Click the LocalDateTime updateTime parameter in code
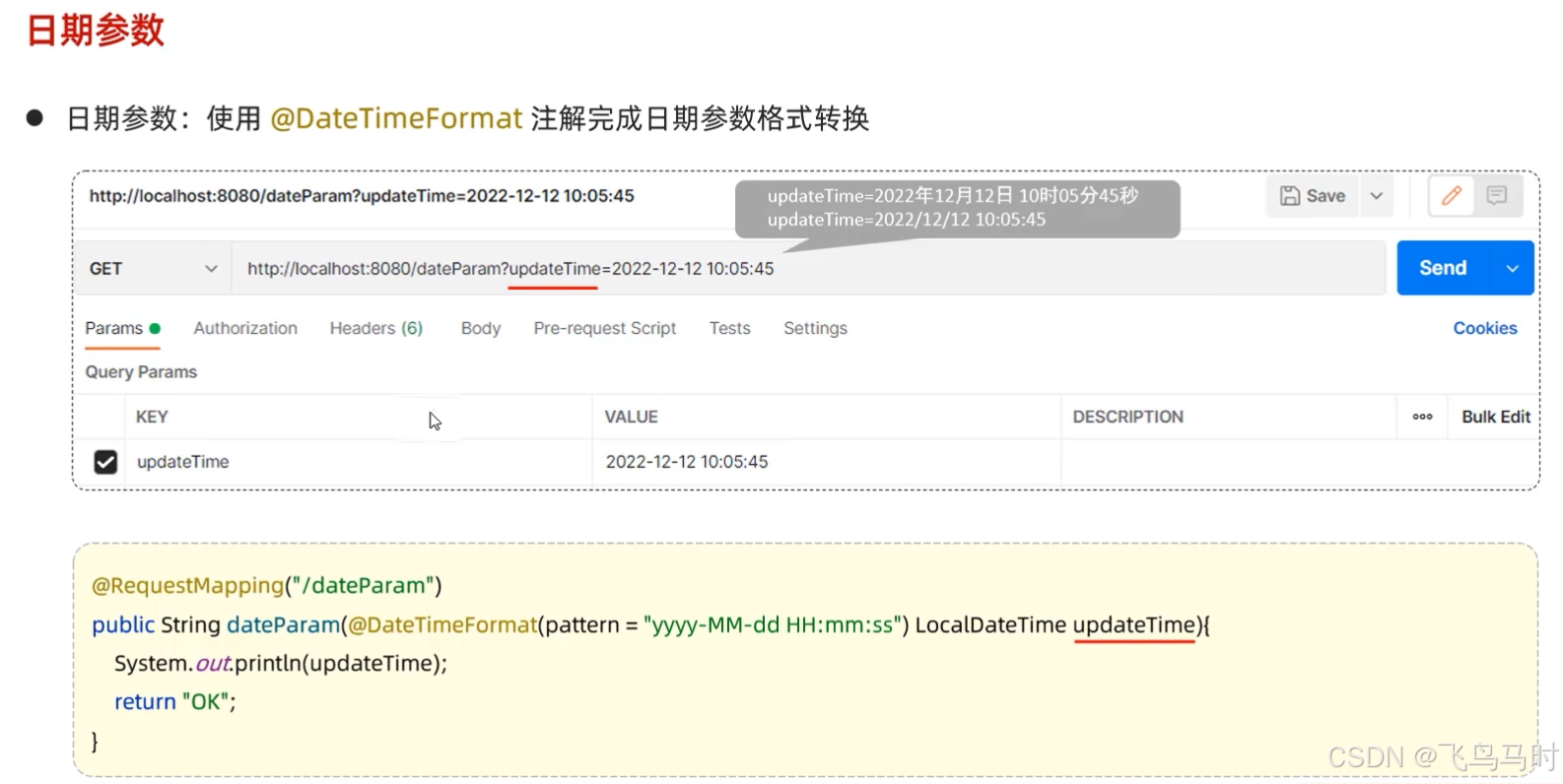The image size is (1563, 784). pos(1053,625)
